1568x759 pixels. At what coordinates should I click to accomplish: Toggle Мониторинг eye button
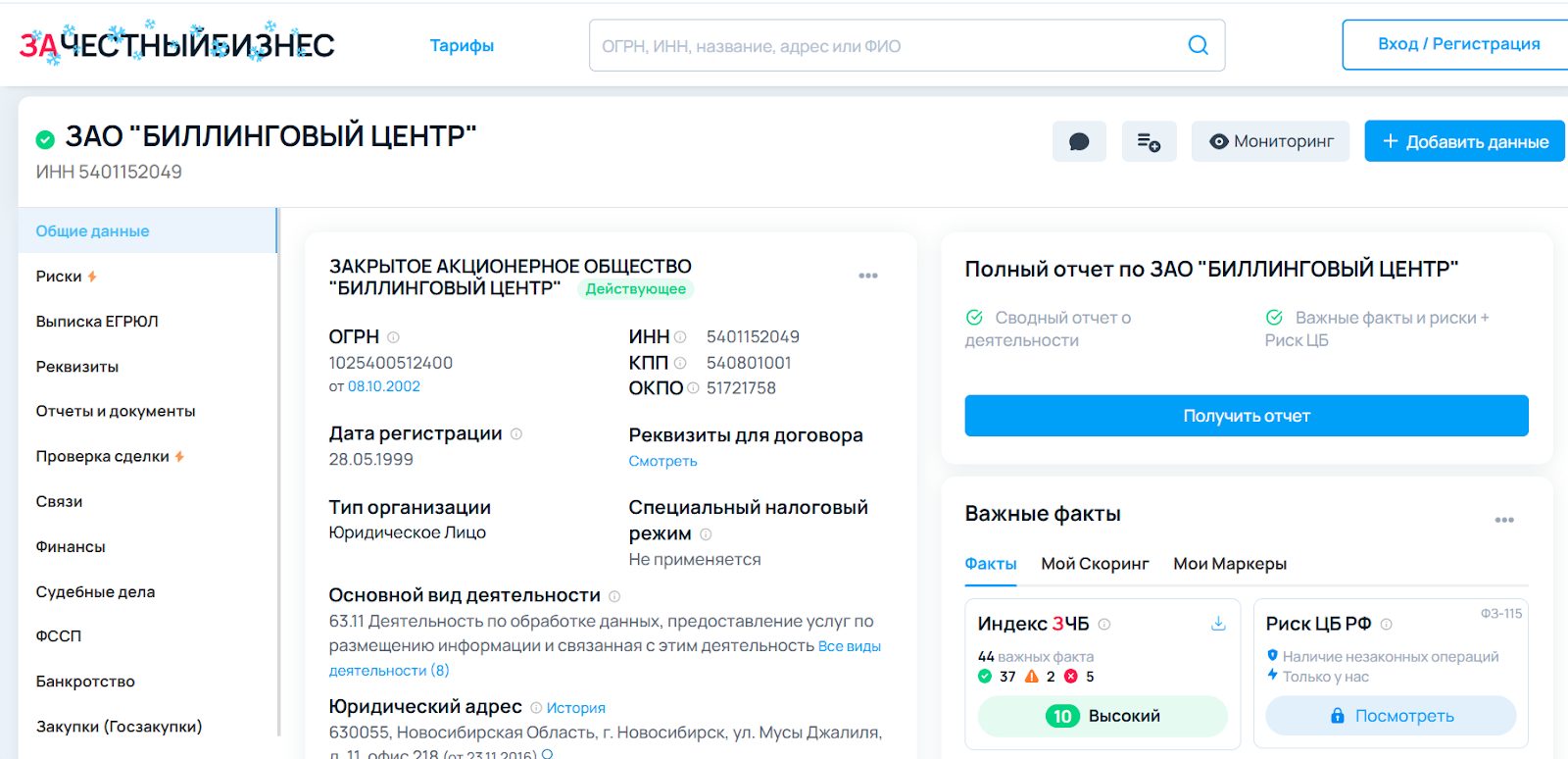pos(1270,142)
